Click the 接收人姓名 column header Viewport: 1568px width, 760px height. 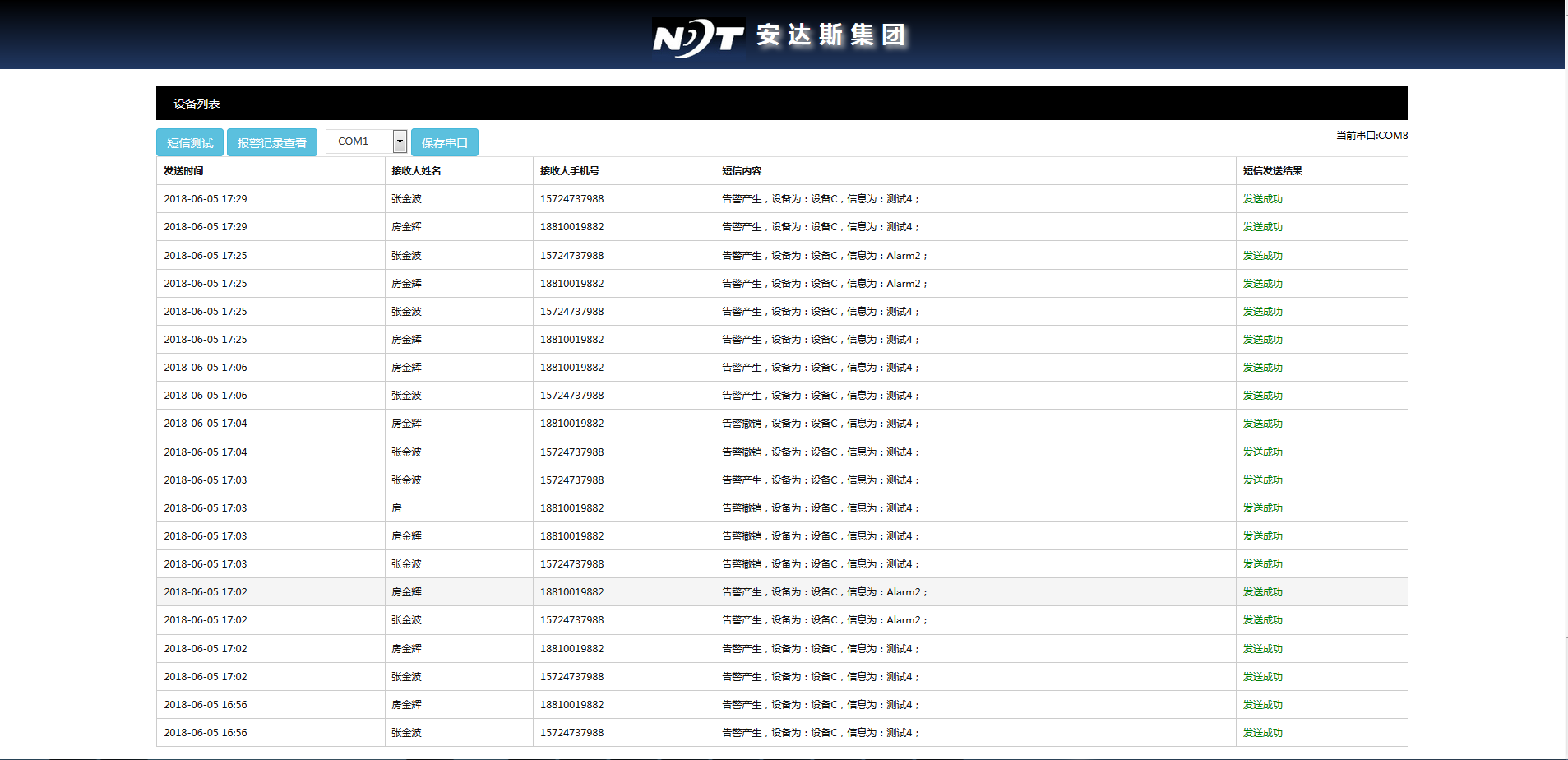click(416, 171)
